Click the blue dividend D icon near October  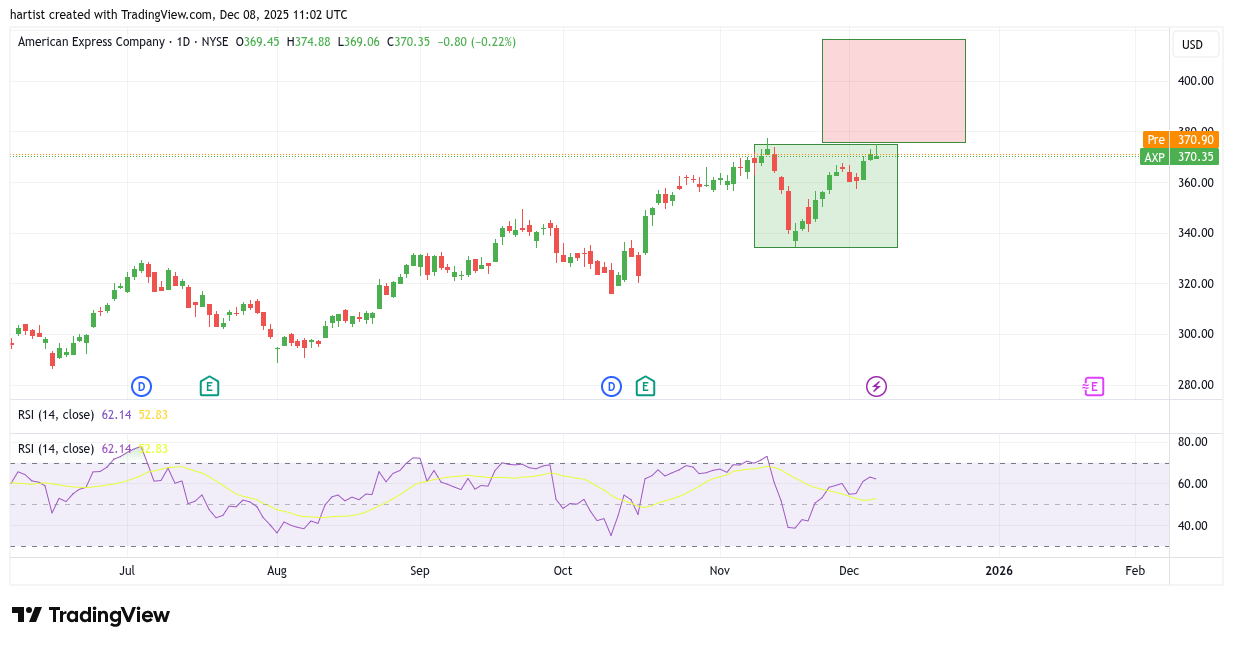(611, 386)
